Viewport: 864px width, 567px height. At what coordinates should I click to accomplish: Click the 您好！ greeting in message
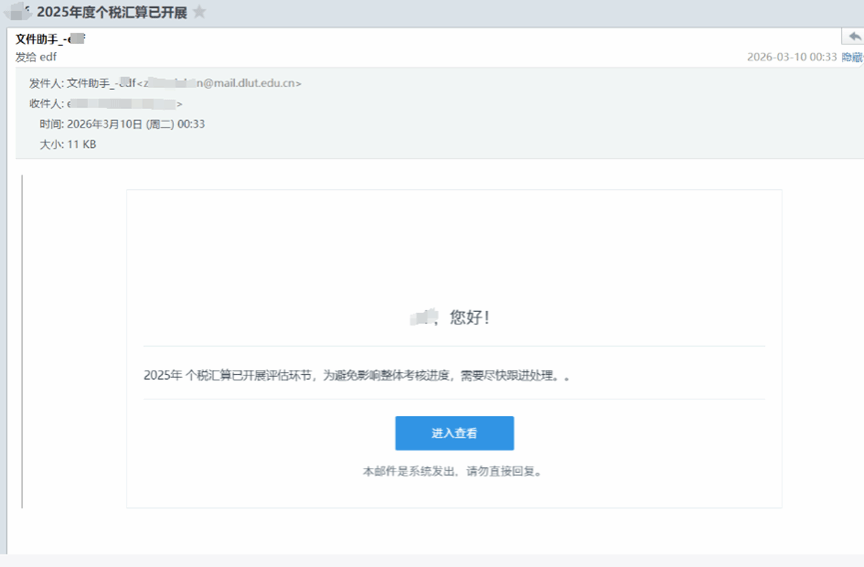[470, 317]
